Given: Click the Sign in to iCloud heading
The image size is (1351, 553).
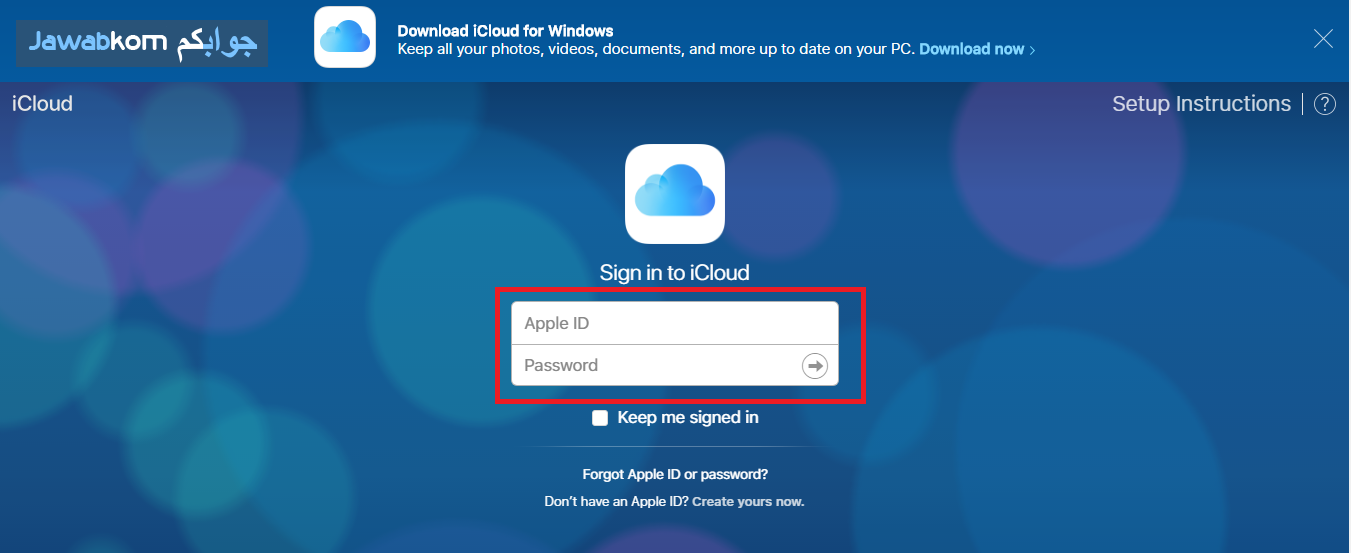Looking at the screenshot, I should tap(675, 272).
